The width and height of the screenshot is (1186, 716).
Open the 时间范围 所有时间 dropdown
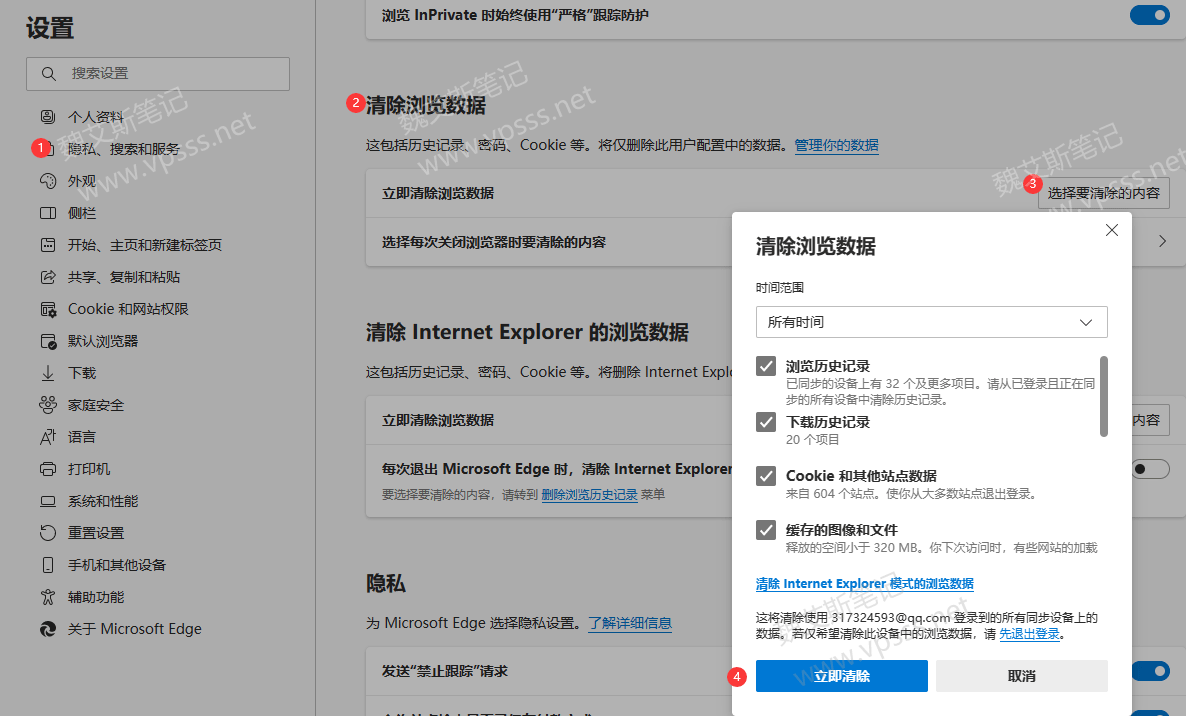[x=931, y=322]
